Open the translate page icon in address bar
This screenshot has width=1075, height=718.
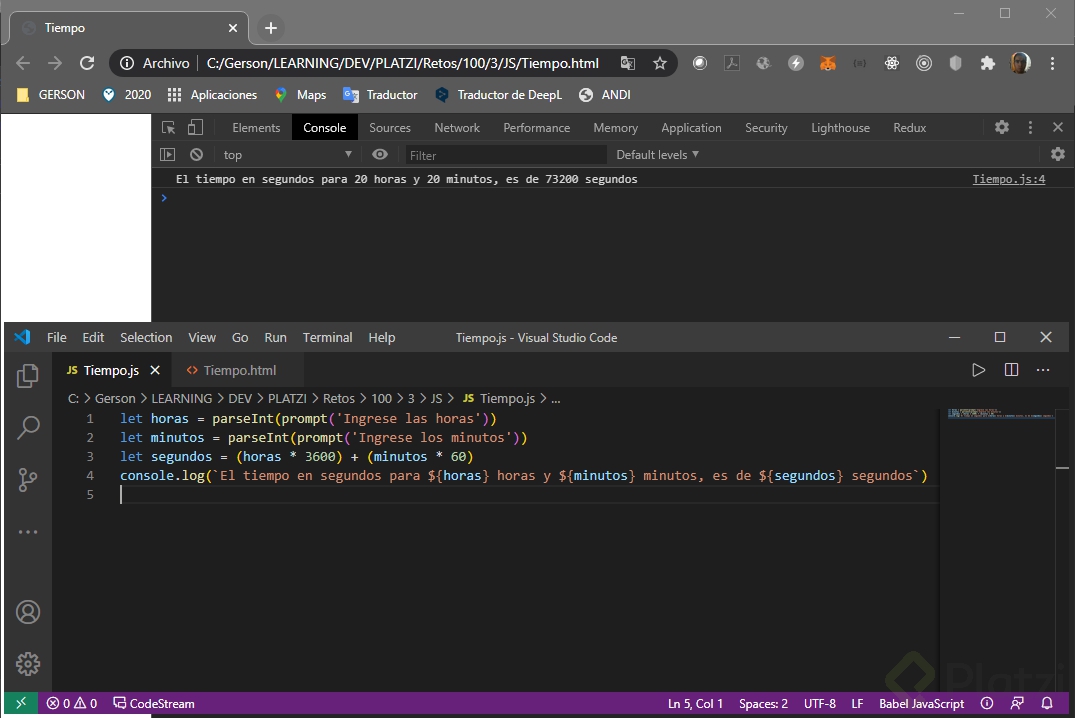(x=627, y=63)
